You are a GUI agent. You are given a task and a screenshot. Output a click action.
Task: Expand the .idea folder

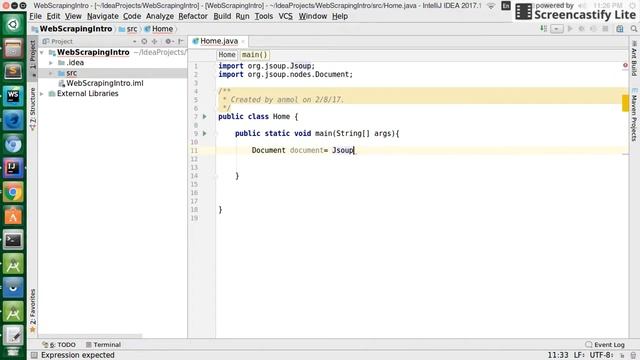(51, 63)
